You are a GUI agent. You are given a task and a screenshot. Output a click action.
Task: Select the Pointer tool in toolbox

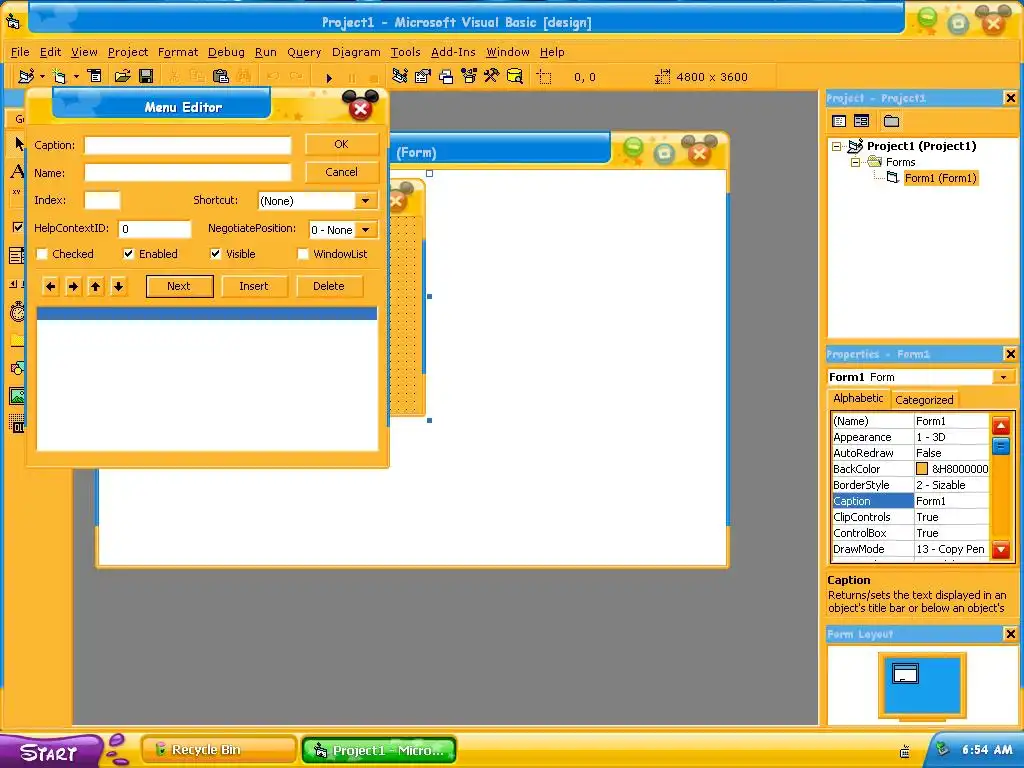pos(18,143)
